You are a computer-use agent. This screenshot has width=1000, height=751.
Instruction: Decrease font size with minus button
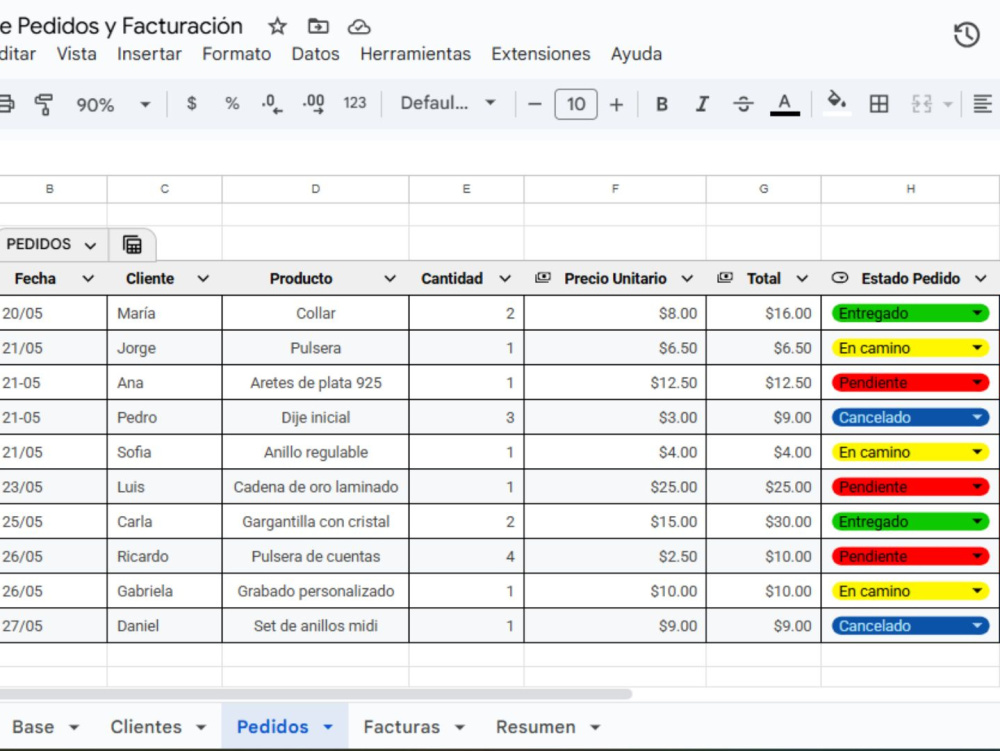[535, 104]
